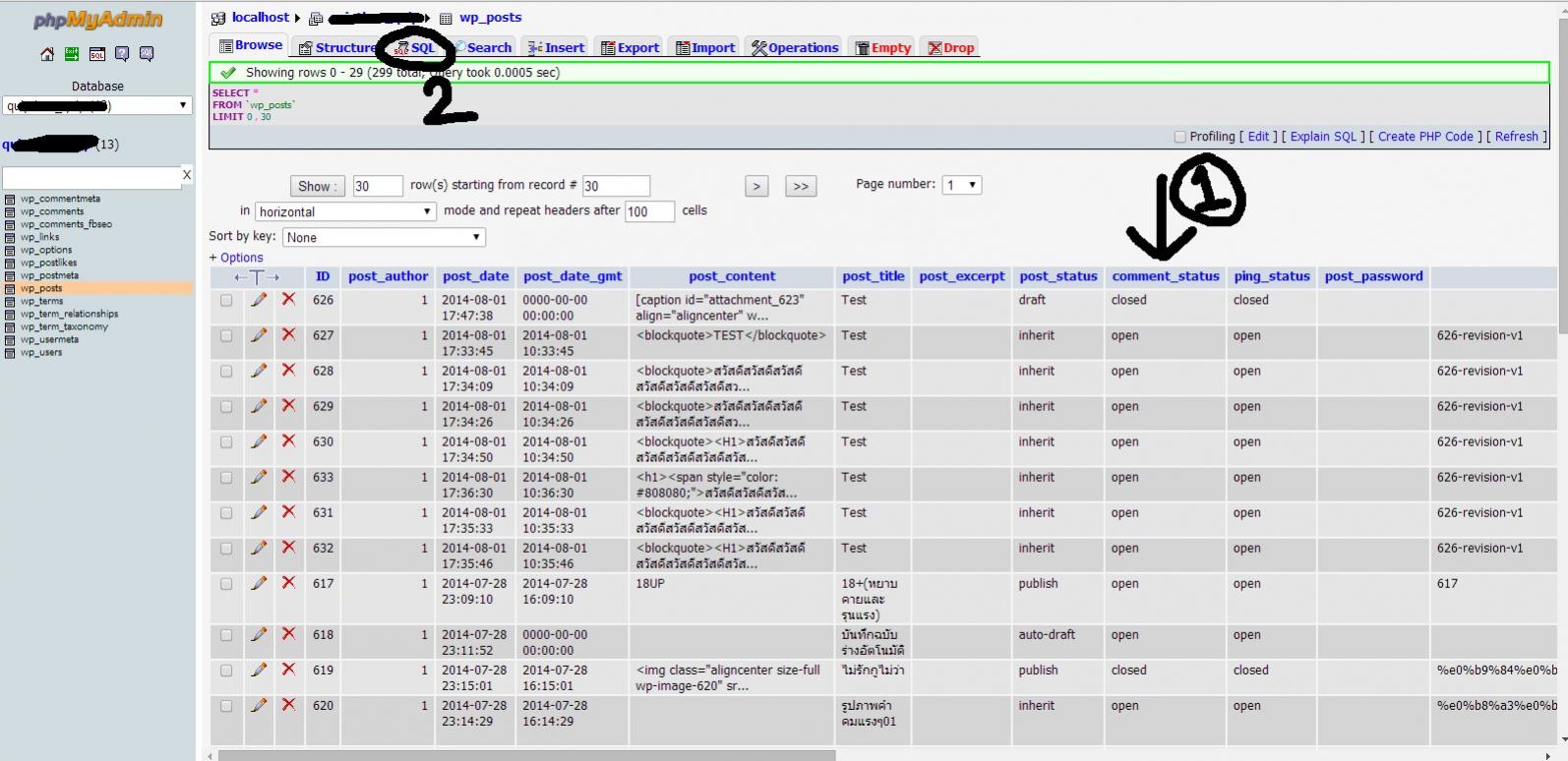Sort by the comment_status column header

coord(1166,276)
